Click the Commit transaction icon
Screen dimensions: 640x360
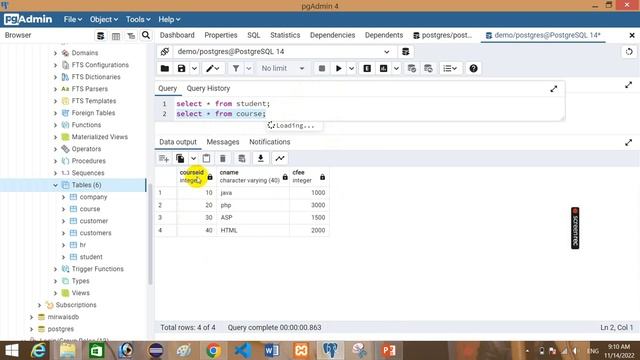pos(412,69)
